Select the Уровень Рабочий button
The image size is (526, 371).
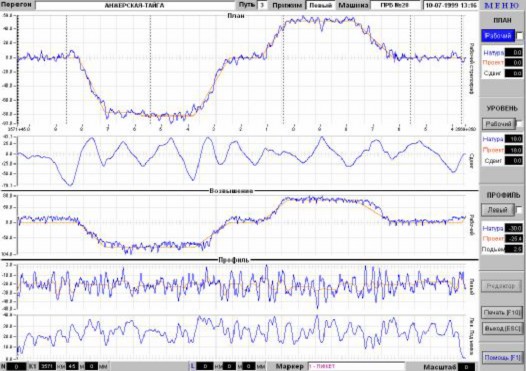[498, 124]
